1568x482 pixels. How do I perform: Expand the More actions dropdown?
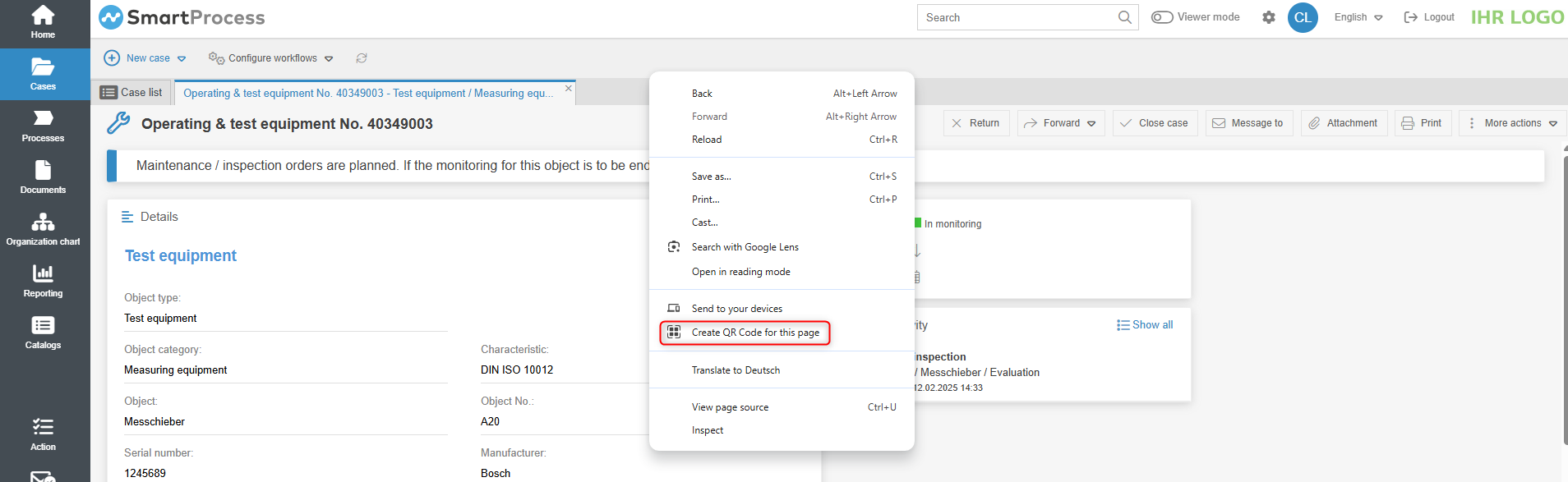(1513, 123)
